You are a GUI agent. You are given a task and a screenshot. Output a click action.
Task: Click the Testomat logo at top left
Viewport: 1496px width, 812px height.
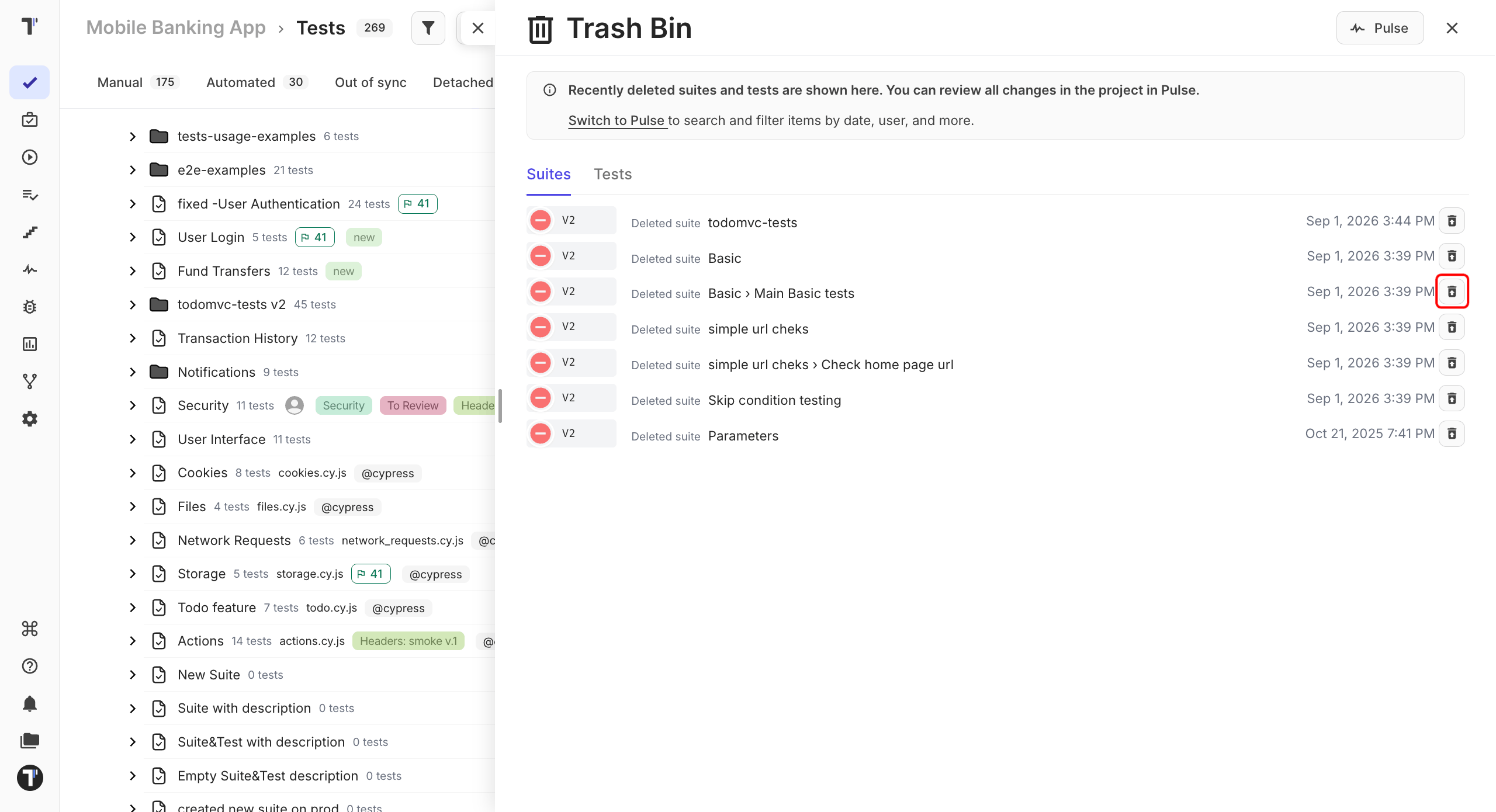(x=30, y=26)
